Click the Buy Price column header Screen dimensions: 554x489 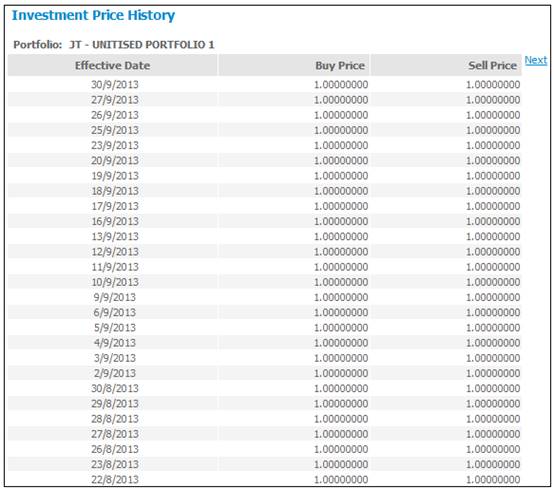pos(294,65)
